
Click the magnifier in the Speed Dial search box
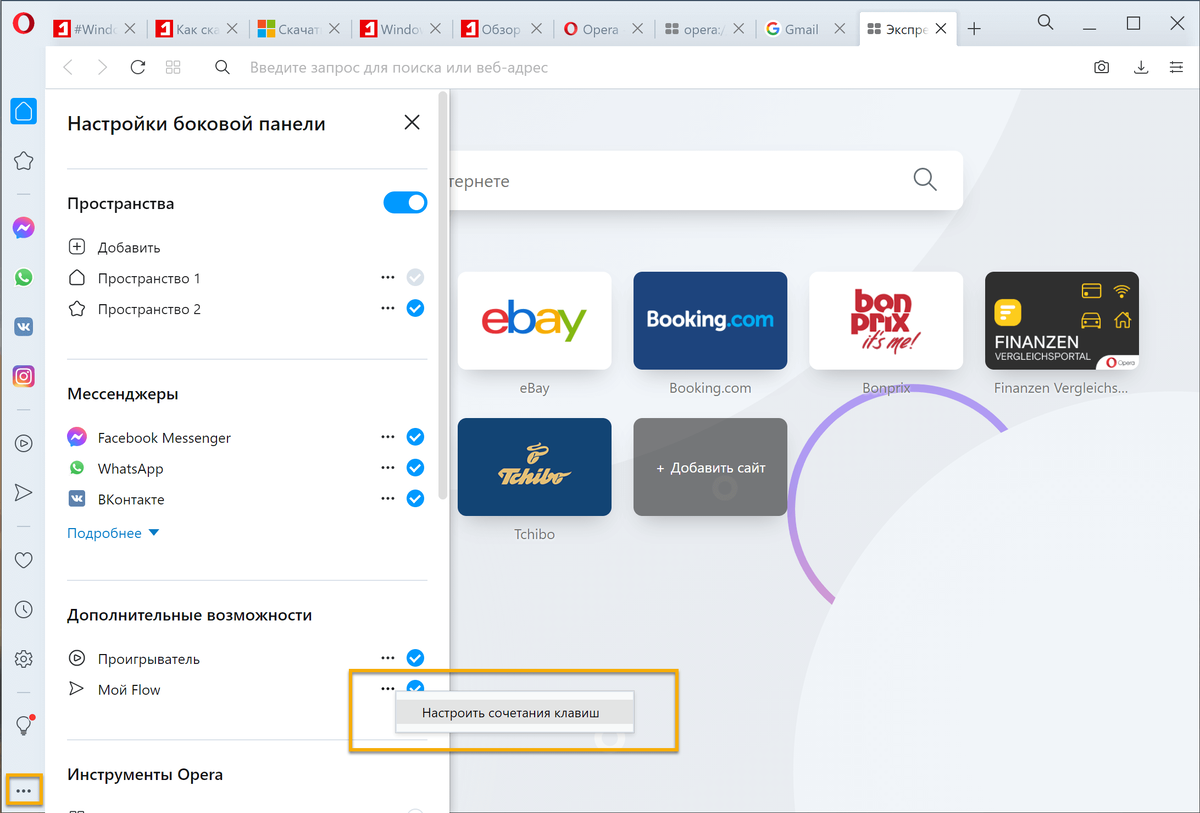point(925,180)
